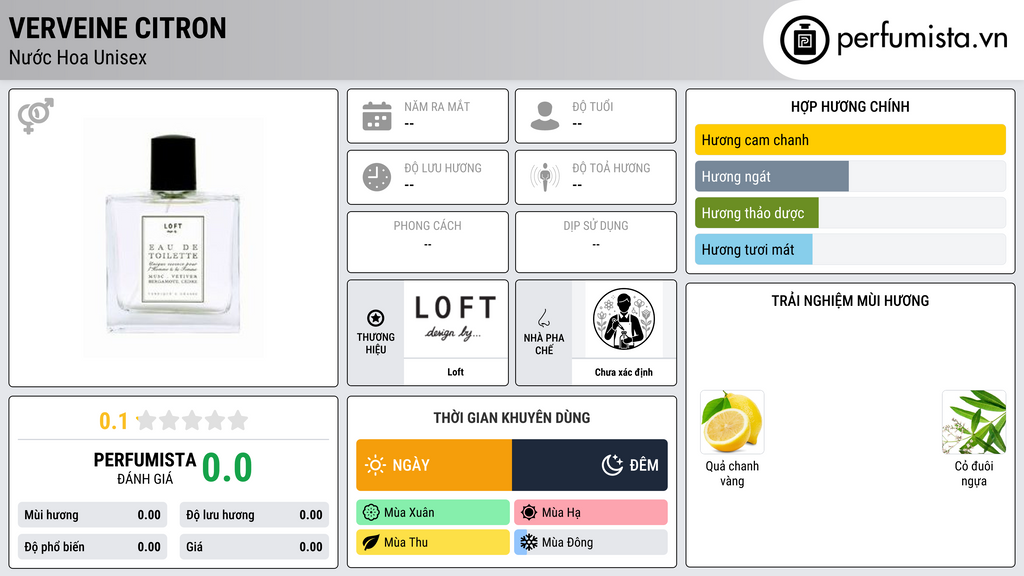Click the Hợp hương chính heading
1024x576 pixels.
tap(850, 106)
